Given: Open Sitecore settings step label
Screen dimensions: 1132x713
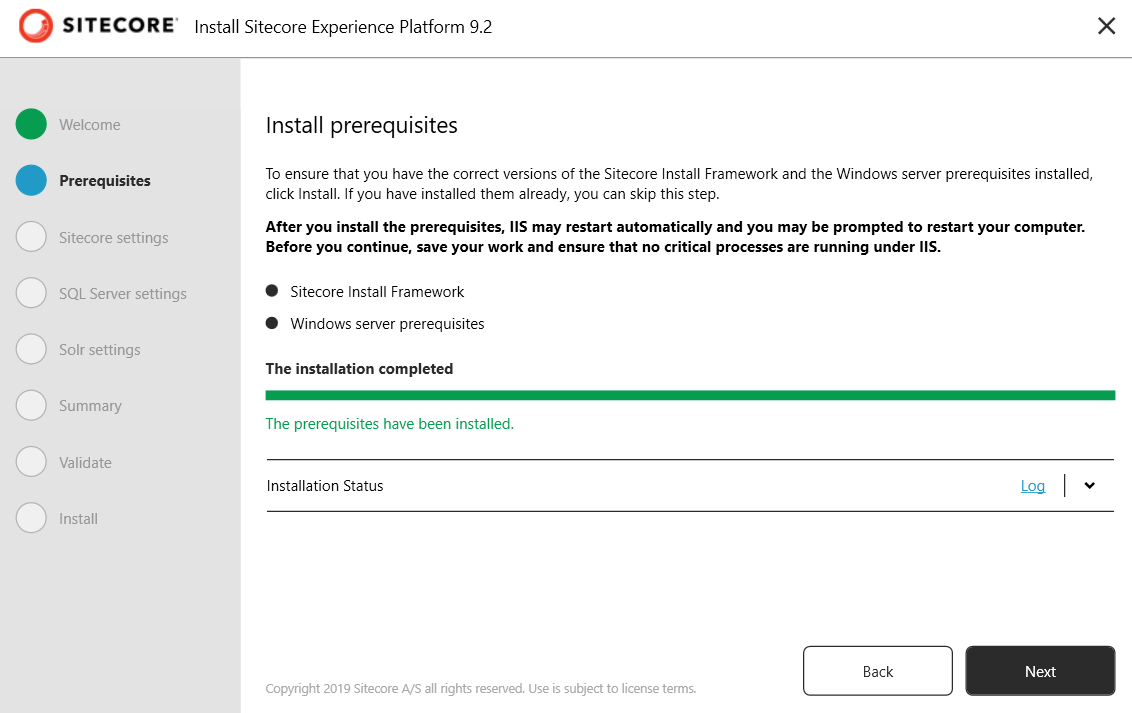Looking at the screenshot, I should 113,237.
